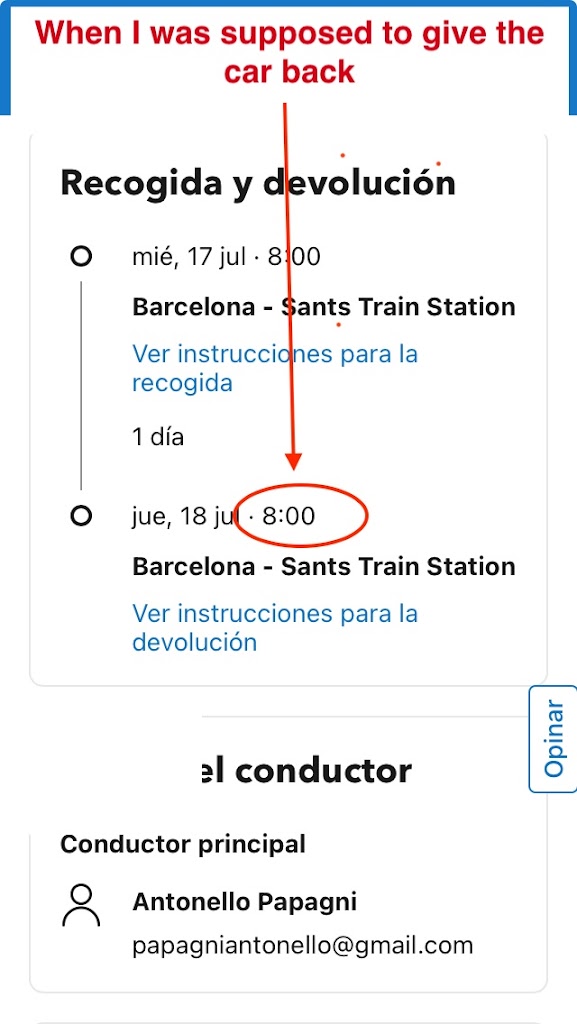Click the return timeline circle marker
The image size is (577, 1024).
point(81,517)
